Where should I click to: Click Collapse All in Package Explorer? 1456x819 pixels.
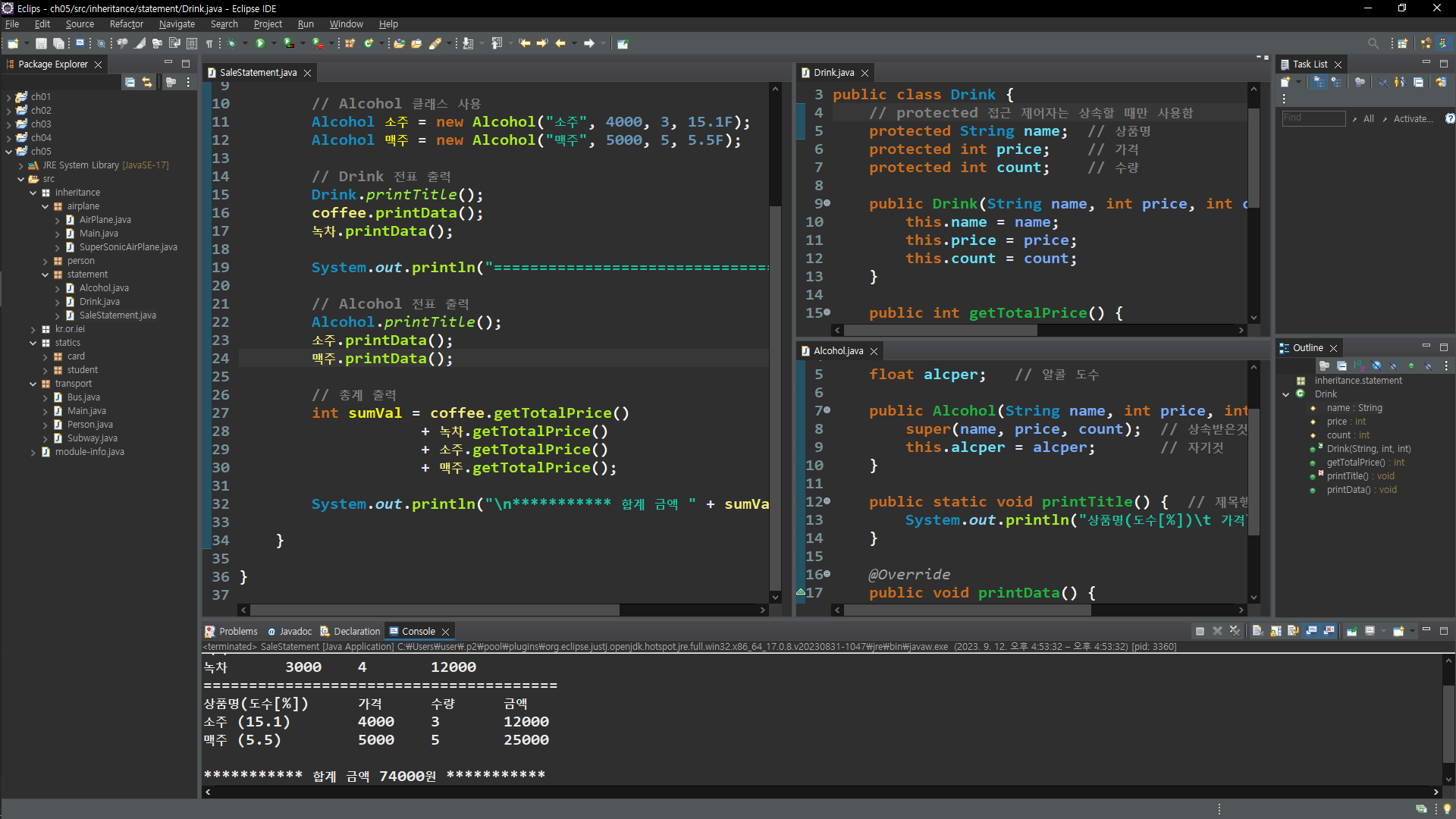[130, 82]
